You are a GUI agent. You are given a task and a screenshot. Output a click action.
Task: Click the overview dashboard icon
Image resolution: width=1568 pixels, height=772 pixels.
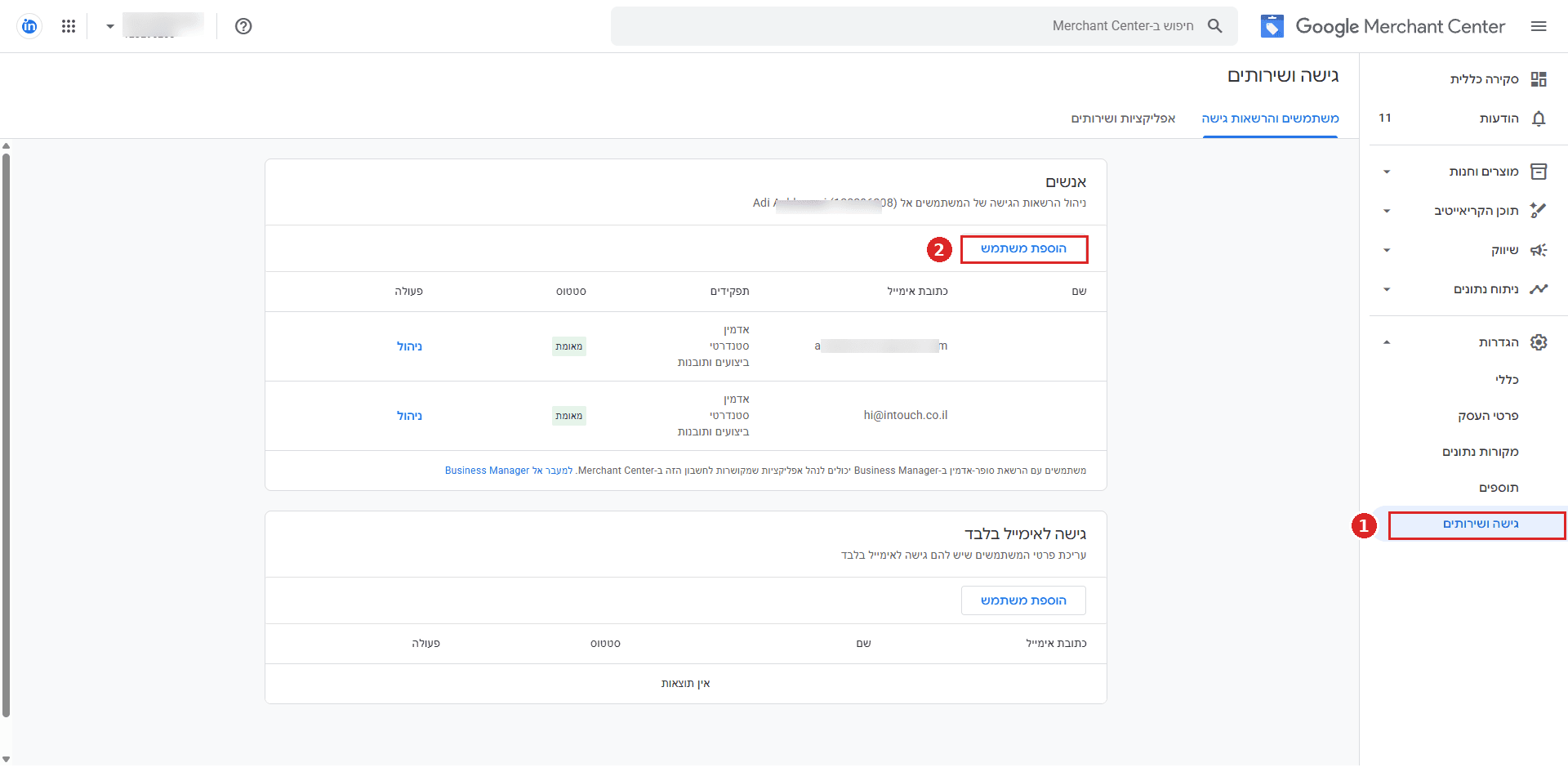(x=1539, y=79)
